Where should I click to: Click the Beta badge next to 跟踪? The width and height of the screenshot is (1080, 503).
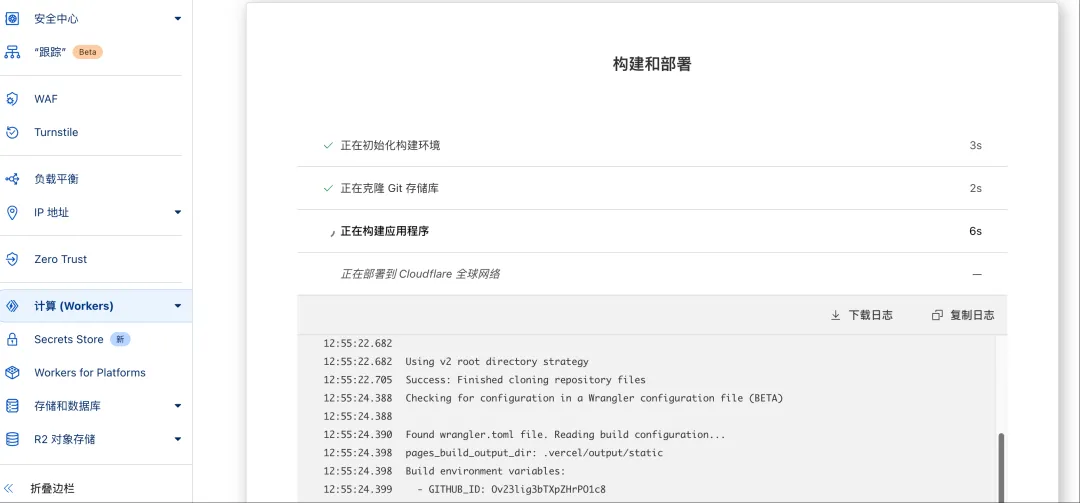click(x=87, y=52)
